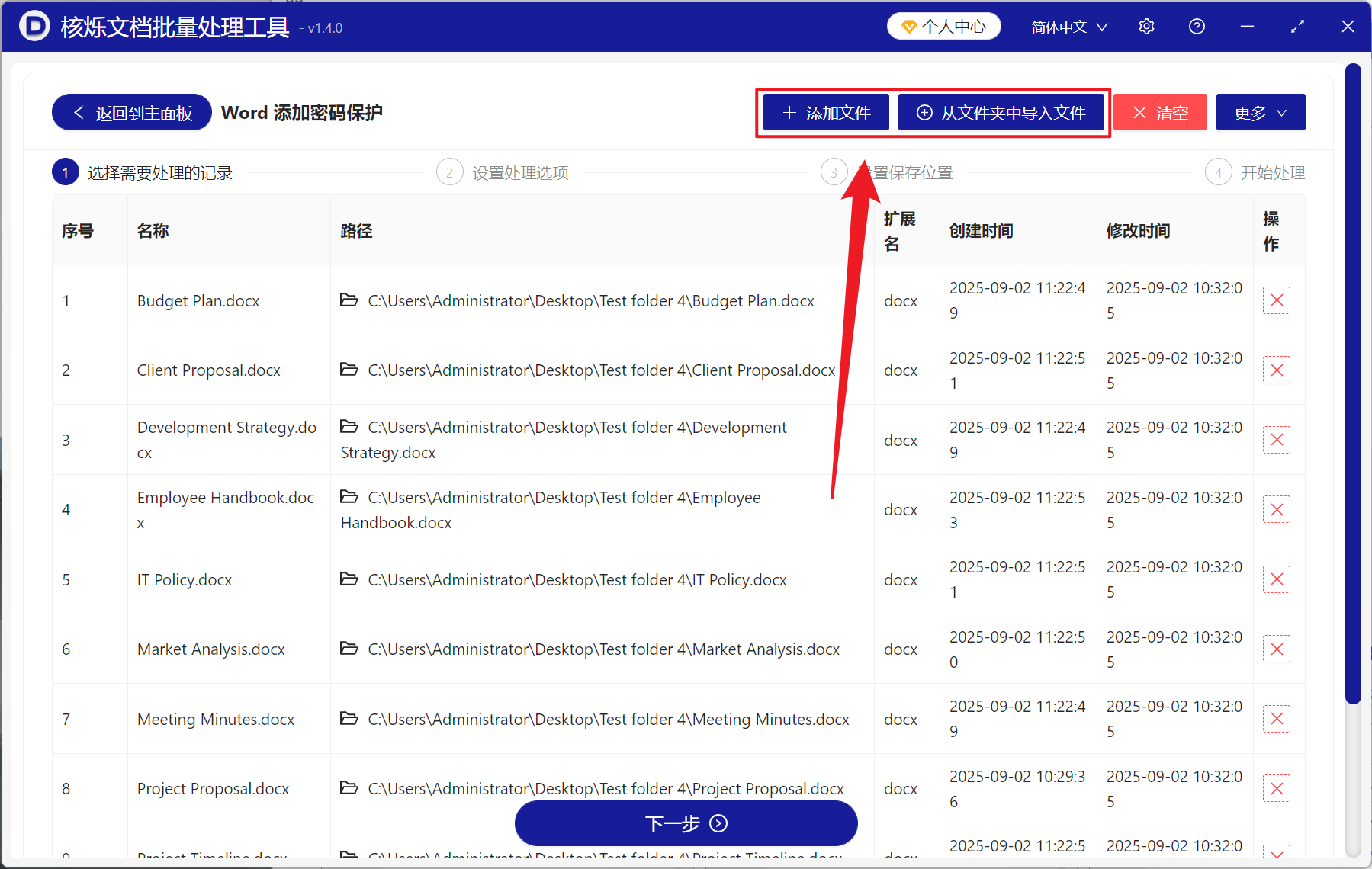Click the help question mark icon
Image resolution: width=1372 pixels, height=869 pixels.
coord(1197,26)
